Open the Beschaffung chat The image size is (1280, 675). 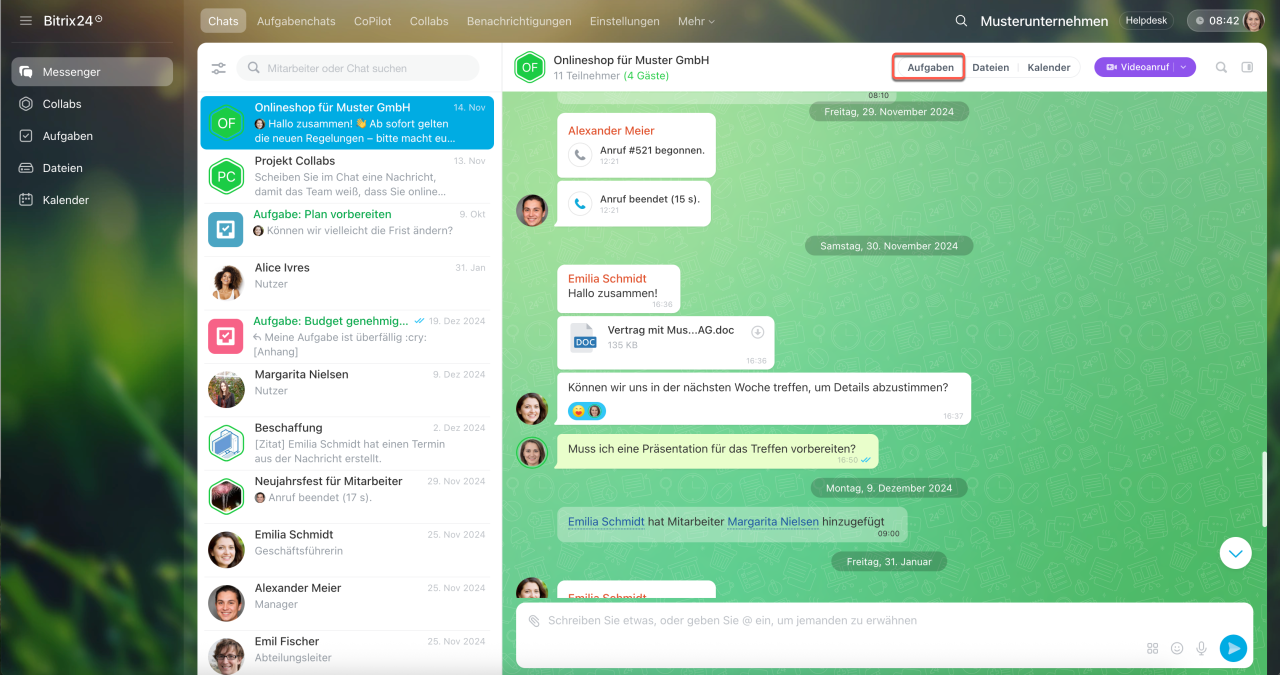(x=347, y=443)
